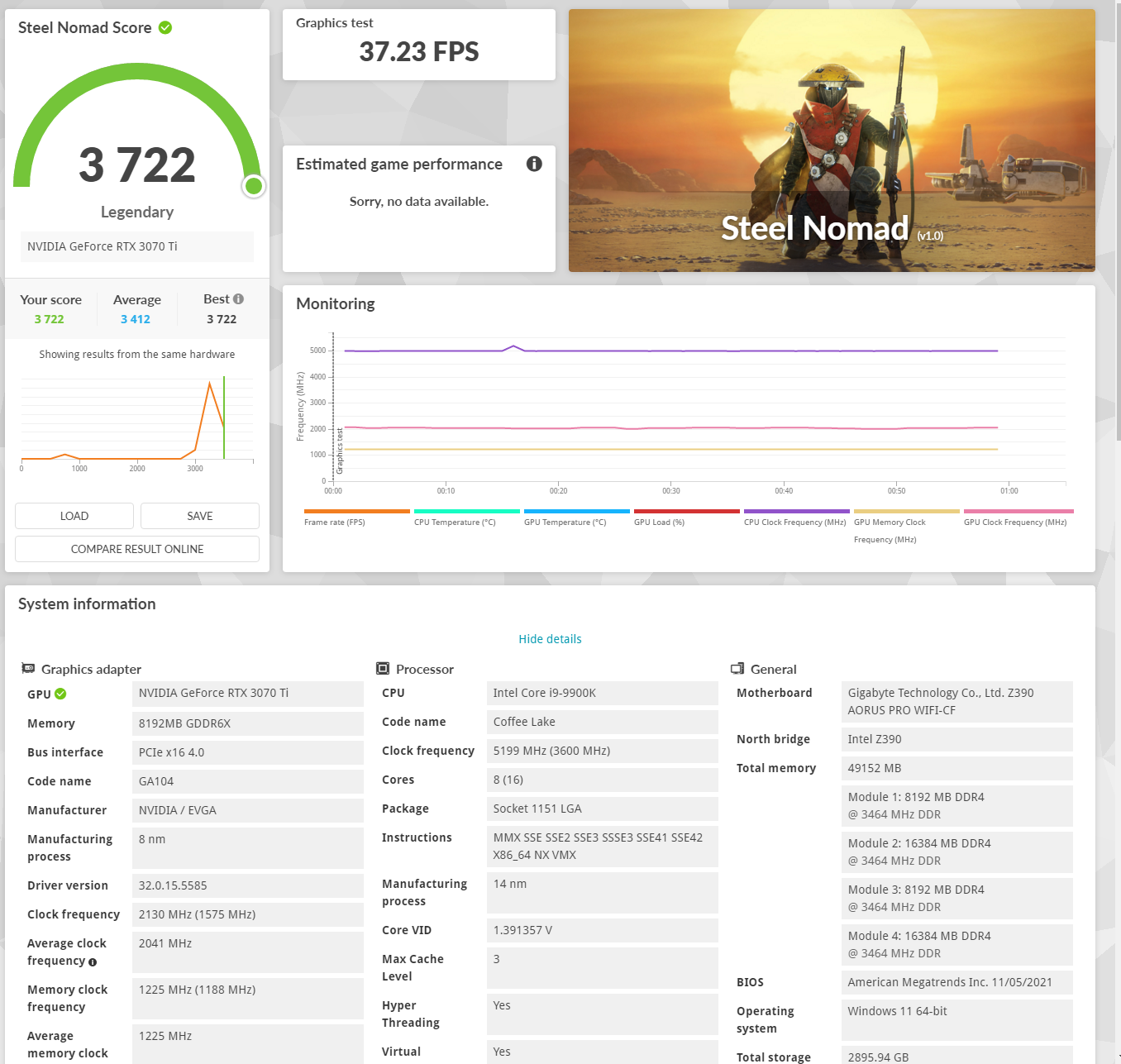The height and width of the screenshot is (1064, 1121).
Task: Click the Steel Nomad benchmark thumbnail image
Action: click(x=832, y=141)
